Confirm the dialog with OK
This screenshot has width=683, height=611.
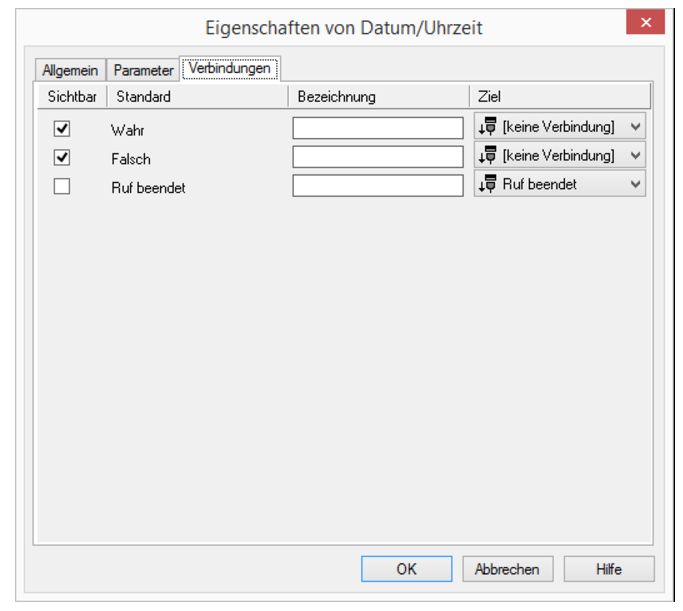(406, 569)
